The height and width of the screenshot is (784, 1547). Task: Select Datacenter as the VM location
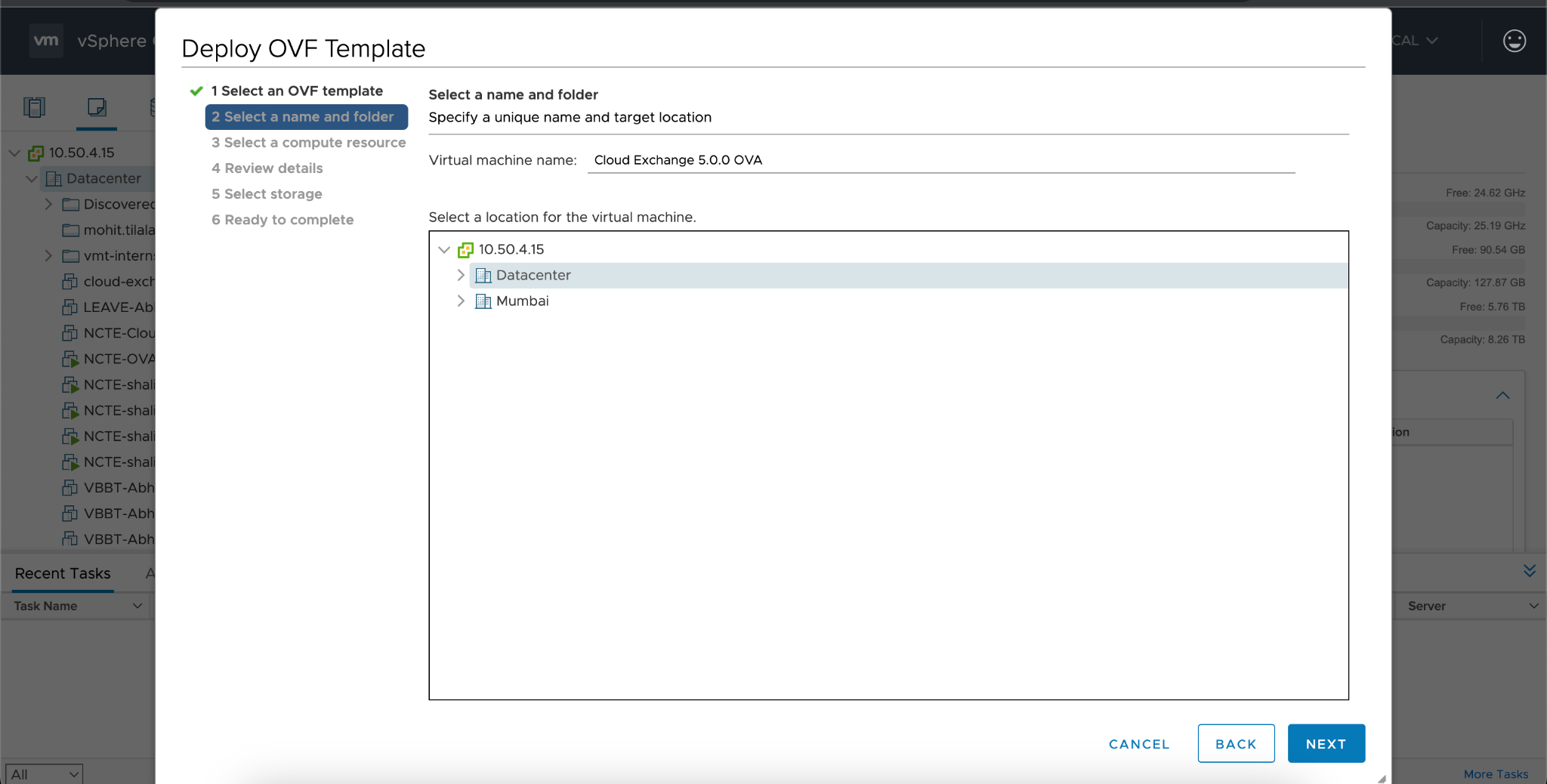click(533, 275)
